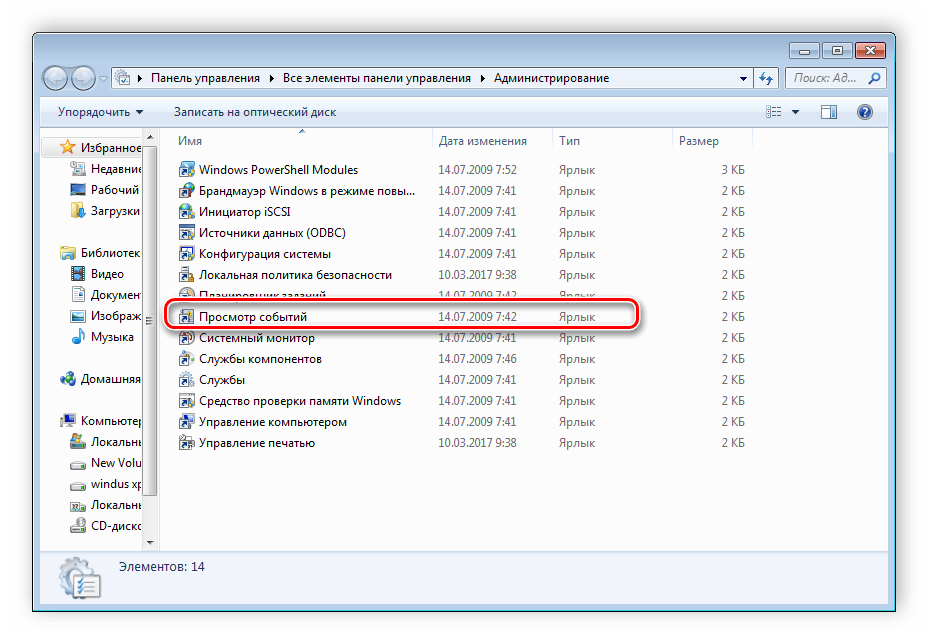
Task: Navigate to Панель управления breadcrumb
Action: (205, 78)
